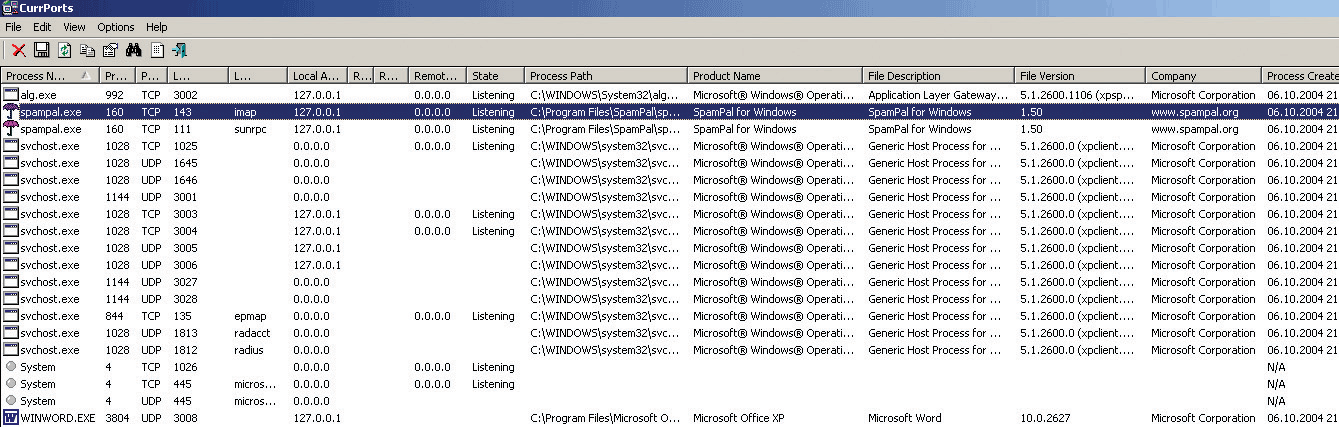Screen dimensions: 1339x427
Task: Click the floppy disk Save Selected Items icon
Action: click(42, 50)
